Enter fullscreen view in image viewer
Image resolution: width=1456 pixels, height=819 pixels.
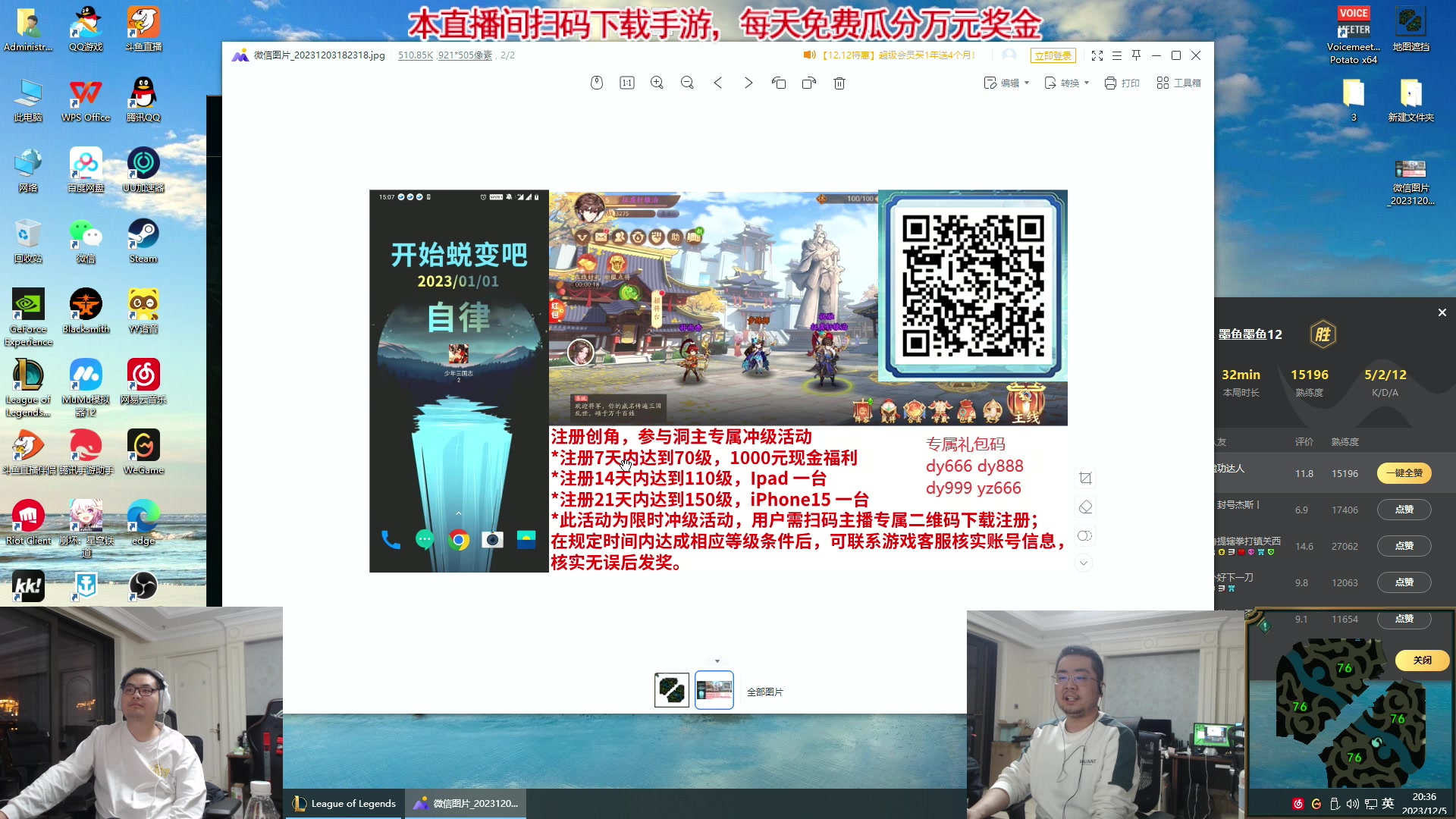pyautogui.click(x=1097, y=55)
